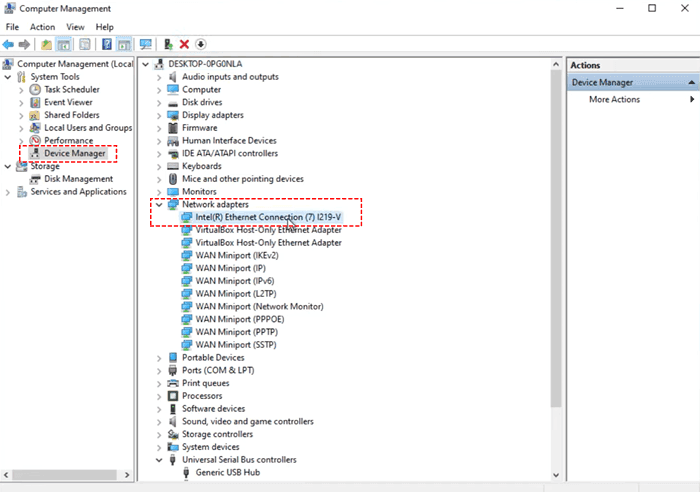The width and height of the screenshot is (700, 492).
Task: Expand the Disk drives category
Action: (x=159, y=103)
